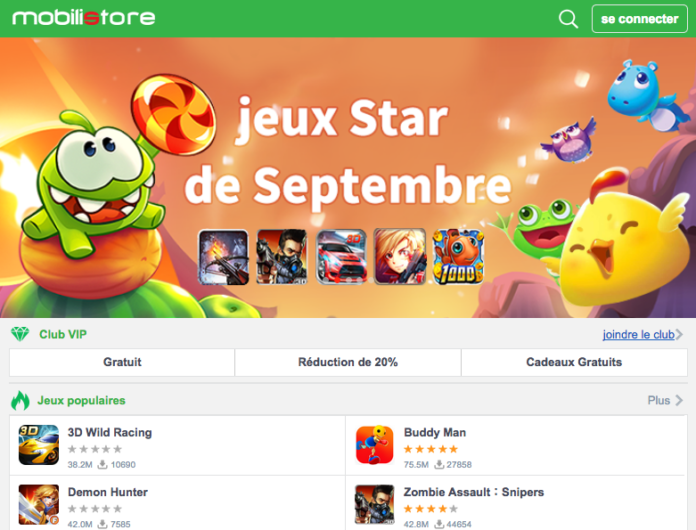Select the Réduction de 20% tab
696x530 pixels.
348,362
